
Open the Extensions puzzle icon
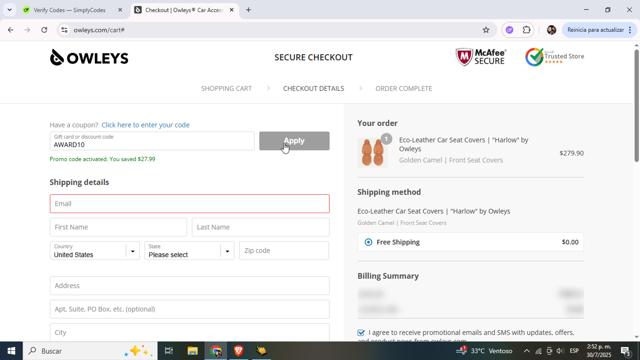coord(527,30)
